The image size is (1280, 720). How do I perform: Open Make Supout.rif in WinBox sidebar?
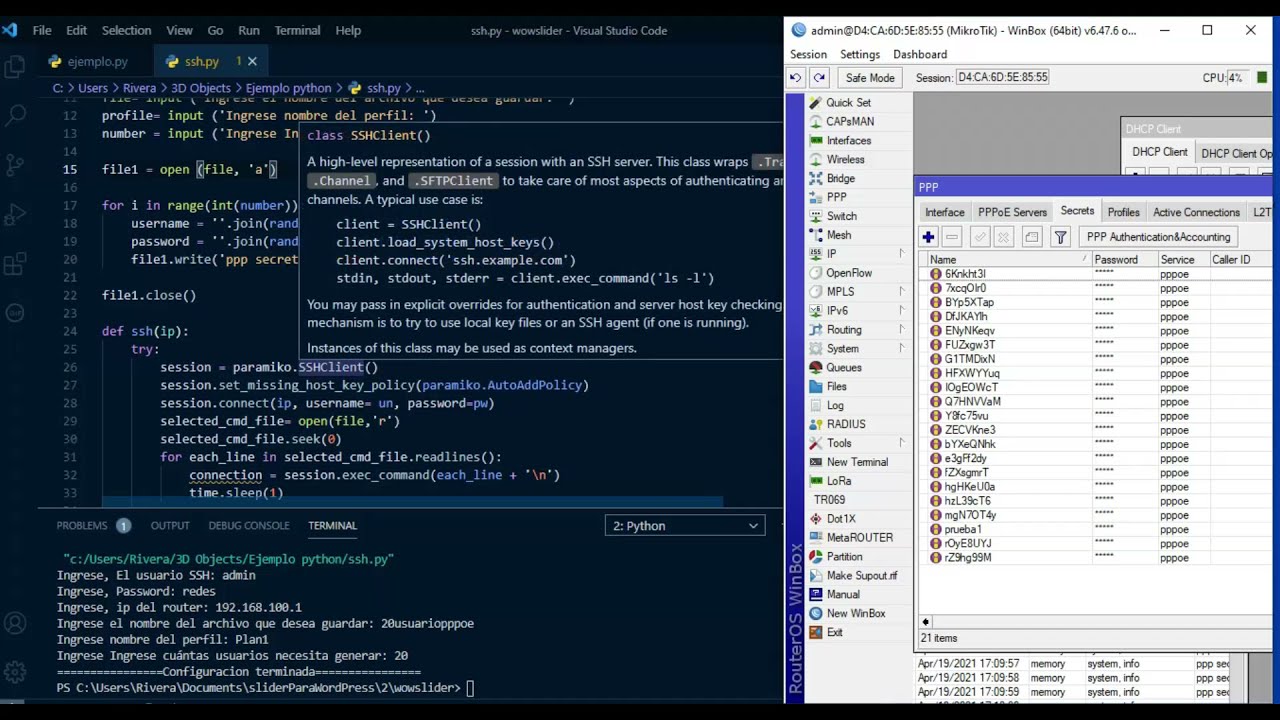(859, 576)
